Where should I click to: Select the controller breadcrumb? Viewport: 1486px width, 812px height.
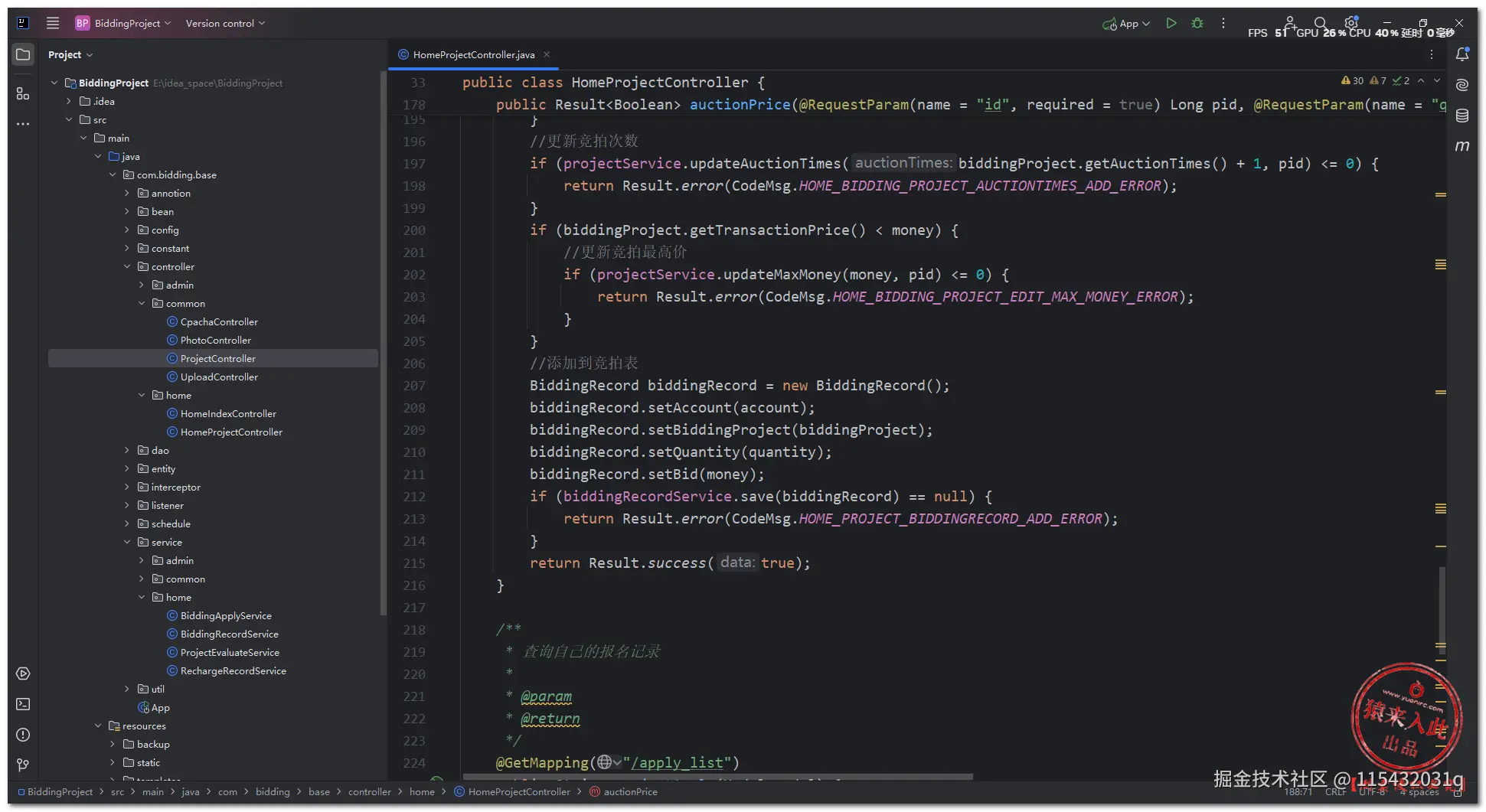point(370,791)
